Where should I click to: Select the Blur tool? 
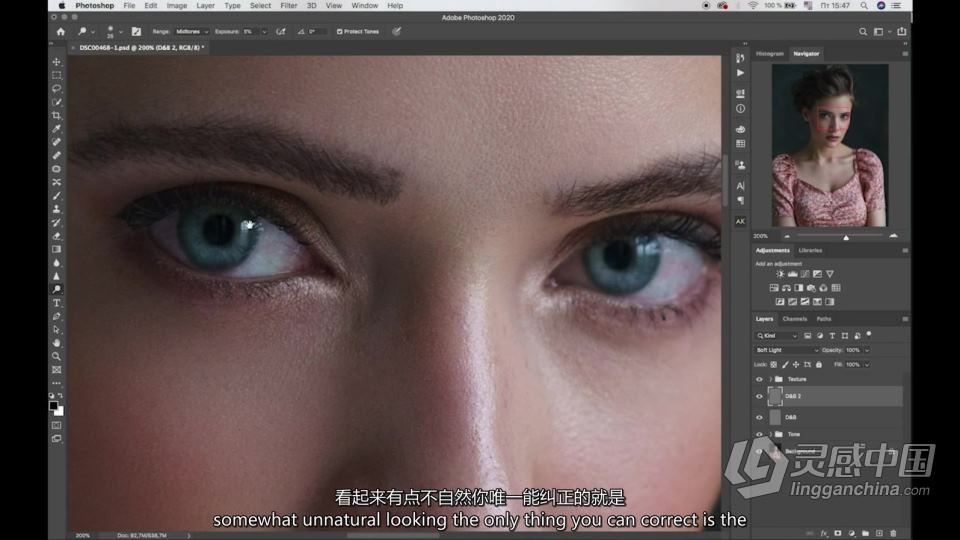click(56, 263)
